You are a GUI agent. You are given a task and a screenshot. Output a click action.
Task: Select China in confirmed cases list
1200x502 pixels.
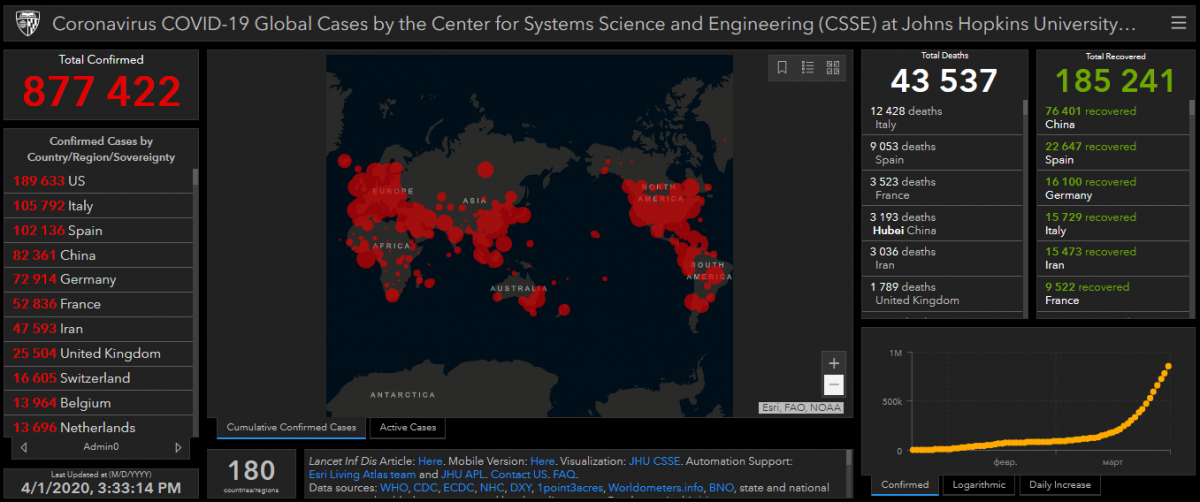click(x=98, y=255)
